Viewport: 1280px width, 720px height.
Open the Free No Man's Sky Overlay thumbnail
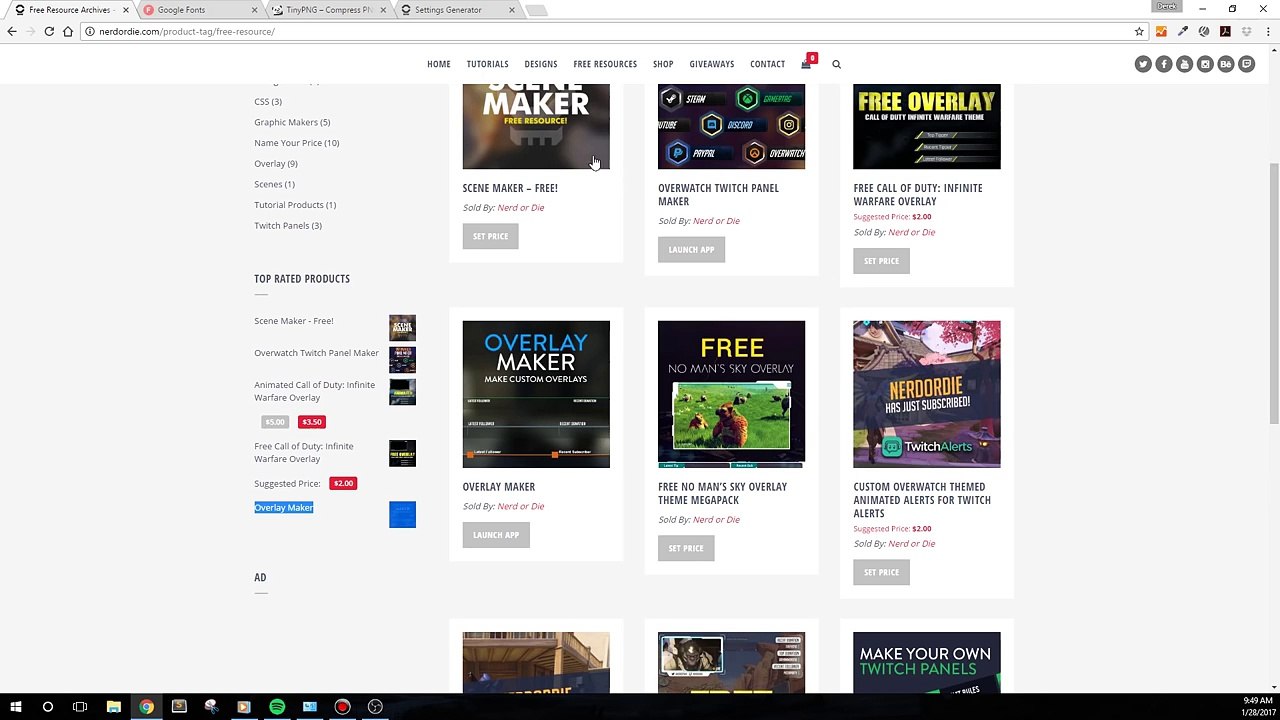click(731, 394)
